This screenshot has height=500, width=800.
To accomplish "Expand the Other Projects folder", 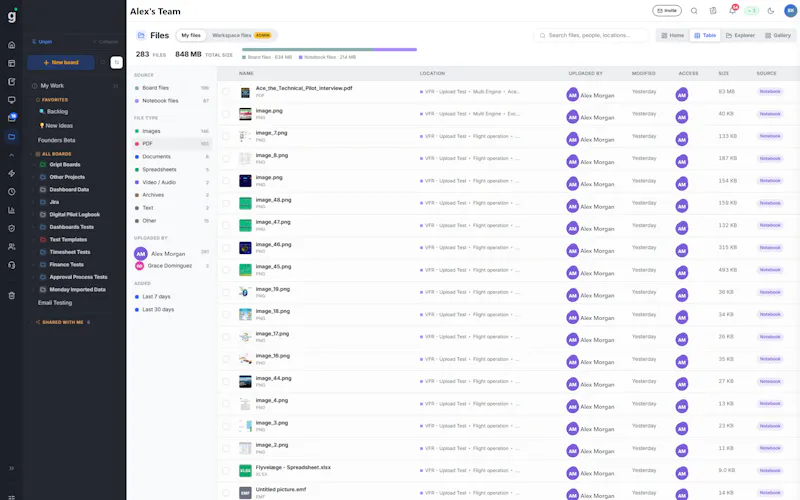I will (34, 177).
